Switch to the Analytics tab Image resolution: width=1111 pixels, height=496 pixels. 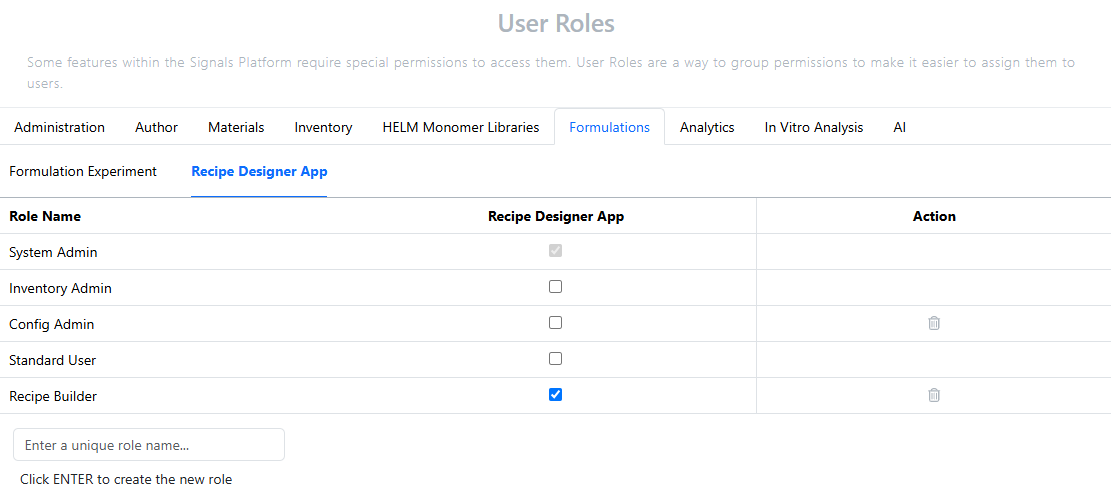tap(707, 128)
